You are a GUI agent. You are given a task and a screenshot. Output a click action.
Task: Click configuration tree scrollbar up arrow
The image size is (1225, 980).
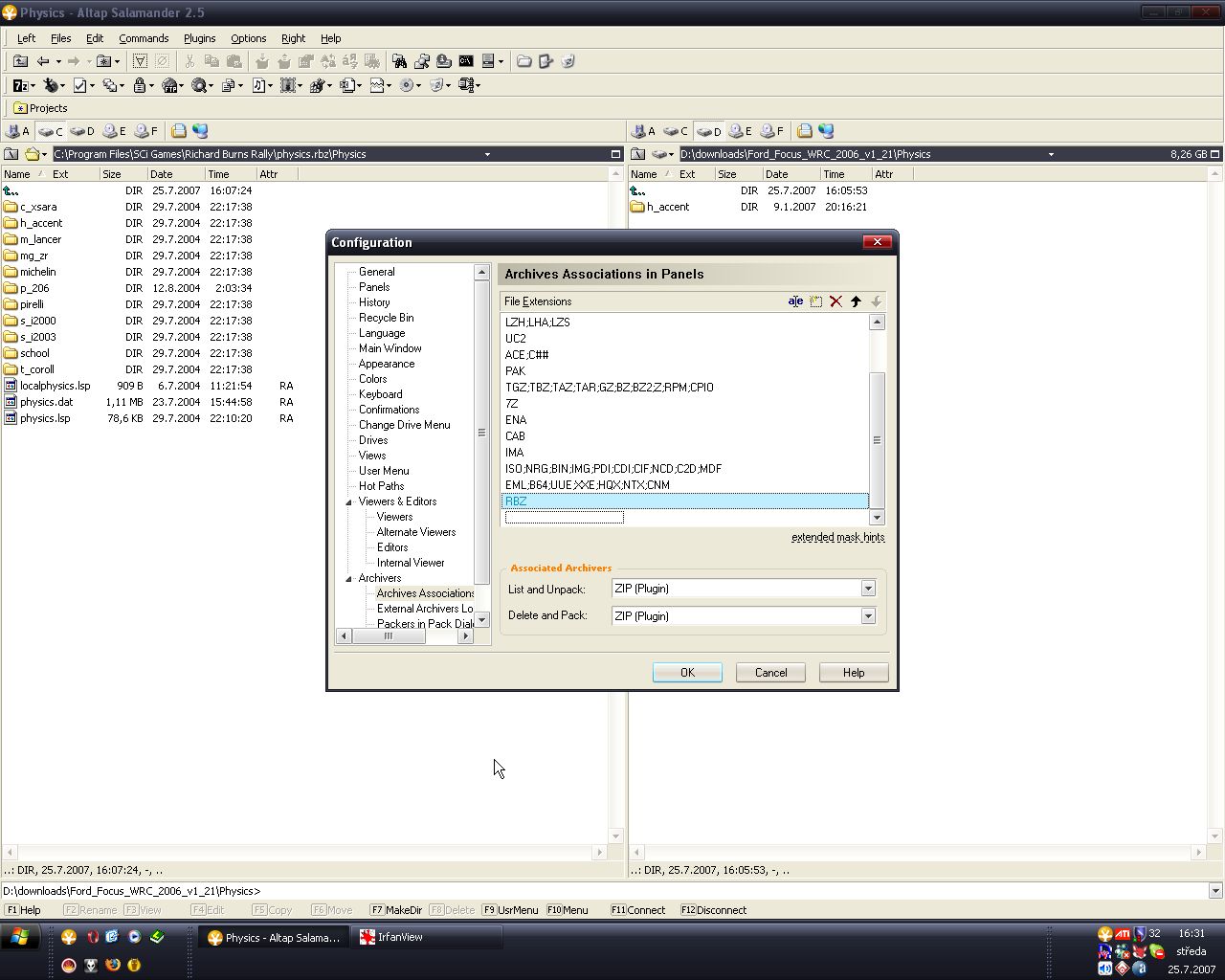pyautogui.click(x=481, y=273)
